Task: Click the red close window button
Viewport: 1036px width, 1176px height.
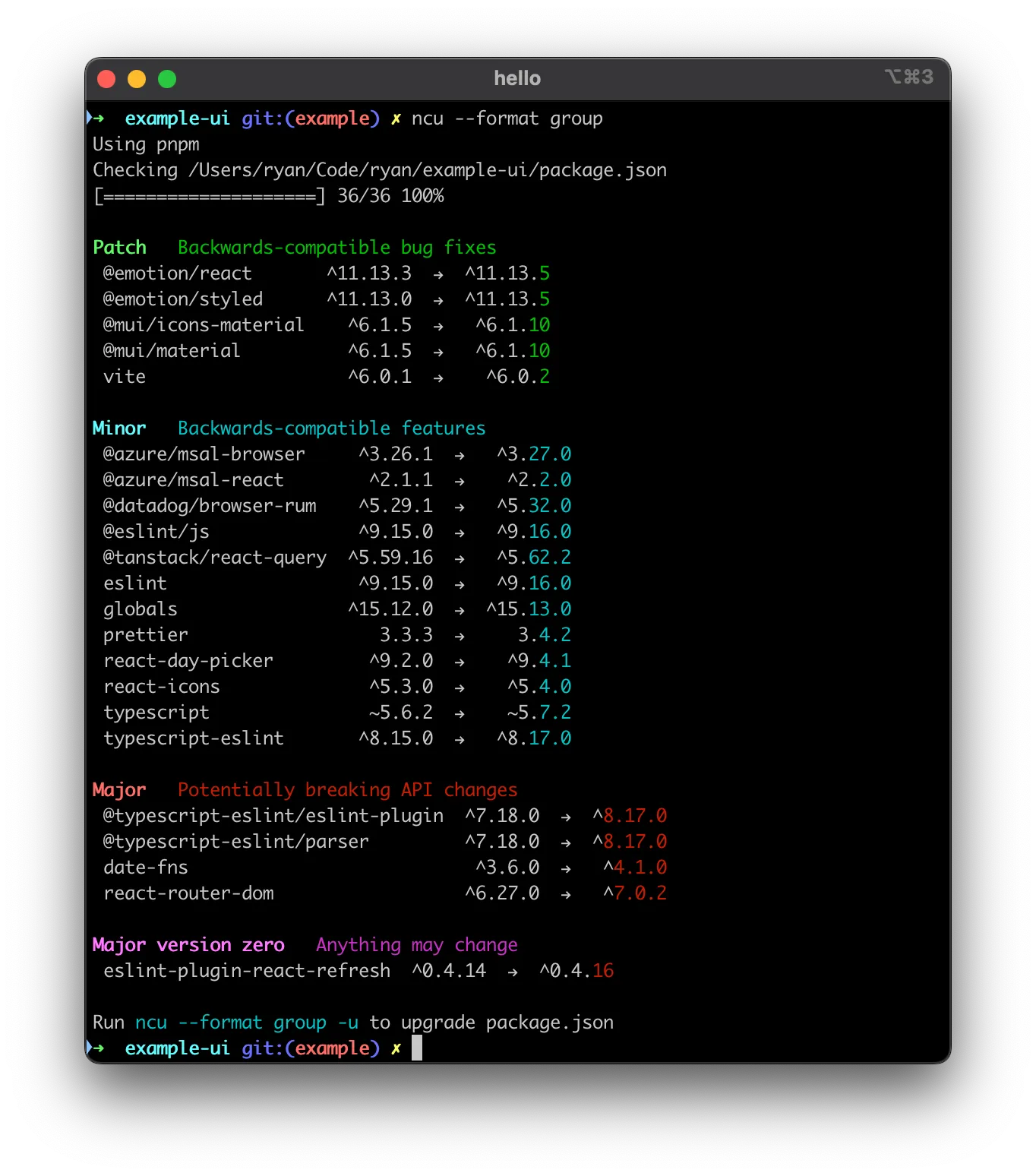Action: 106,79
